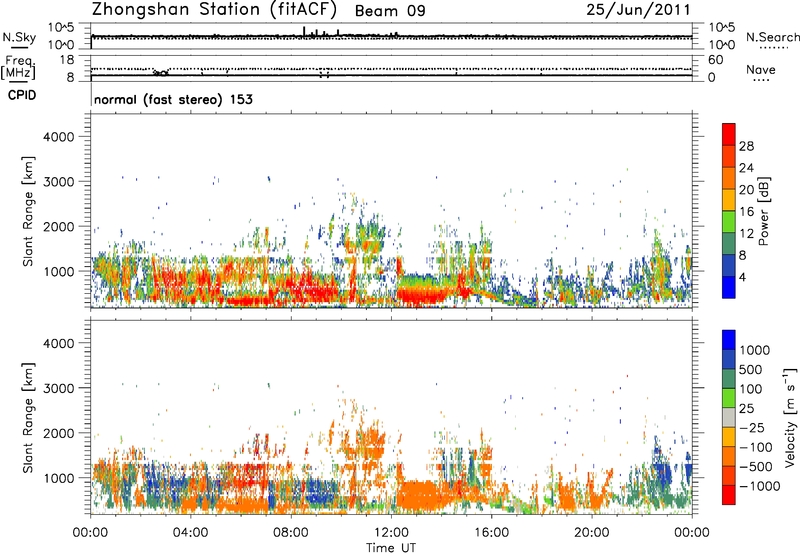Click the 4 label on Power colorbar
The image size is (800, 554).
point(742,277)
